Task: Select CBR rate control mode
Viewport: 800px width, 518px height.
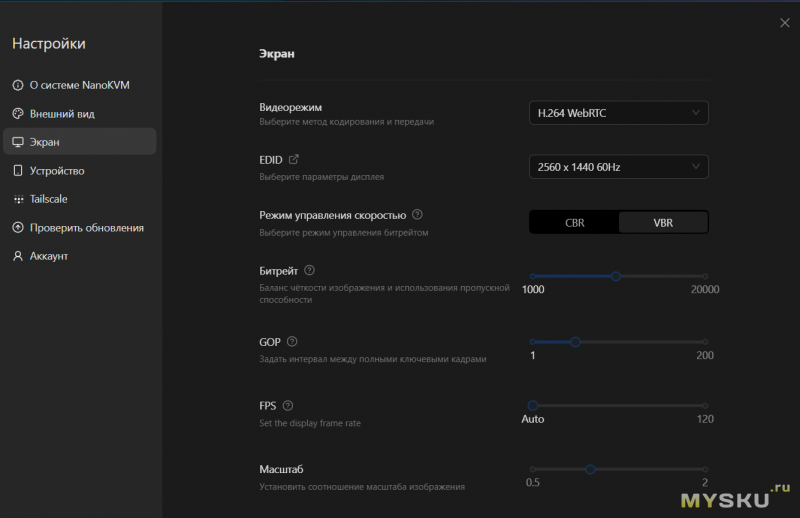Action: pos(574,223)
